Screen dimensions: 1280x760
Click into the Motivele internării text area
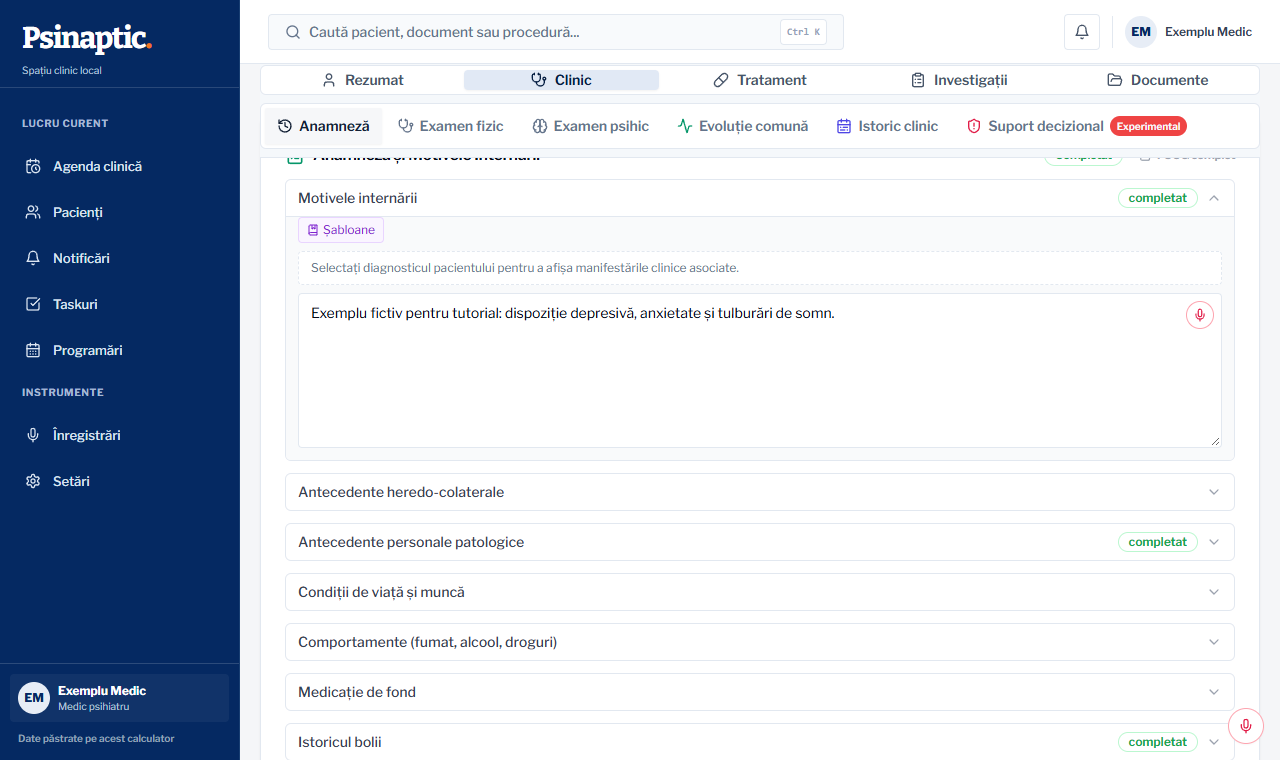pos(760,370)
